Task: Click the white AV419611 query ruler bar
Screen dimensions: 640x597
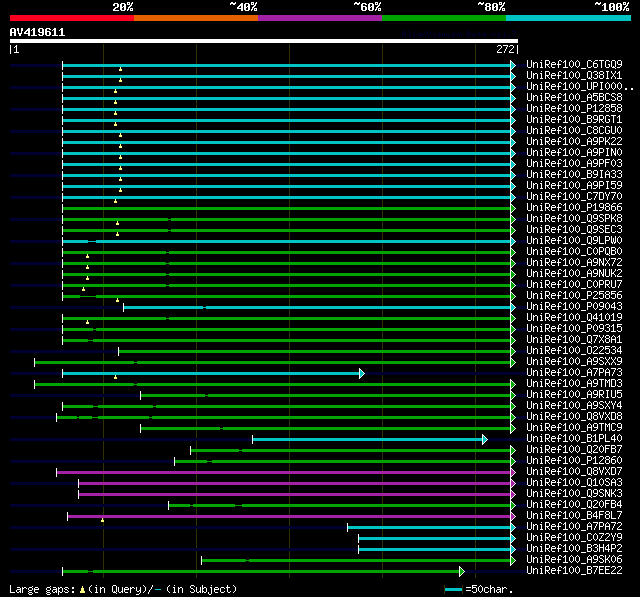Action: coord(264,41)
